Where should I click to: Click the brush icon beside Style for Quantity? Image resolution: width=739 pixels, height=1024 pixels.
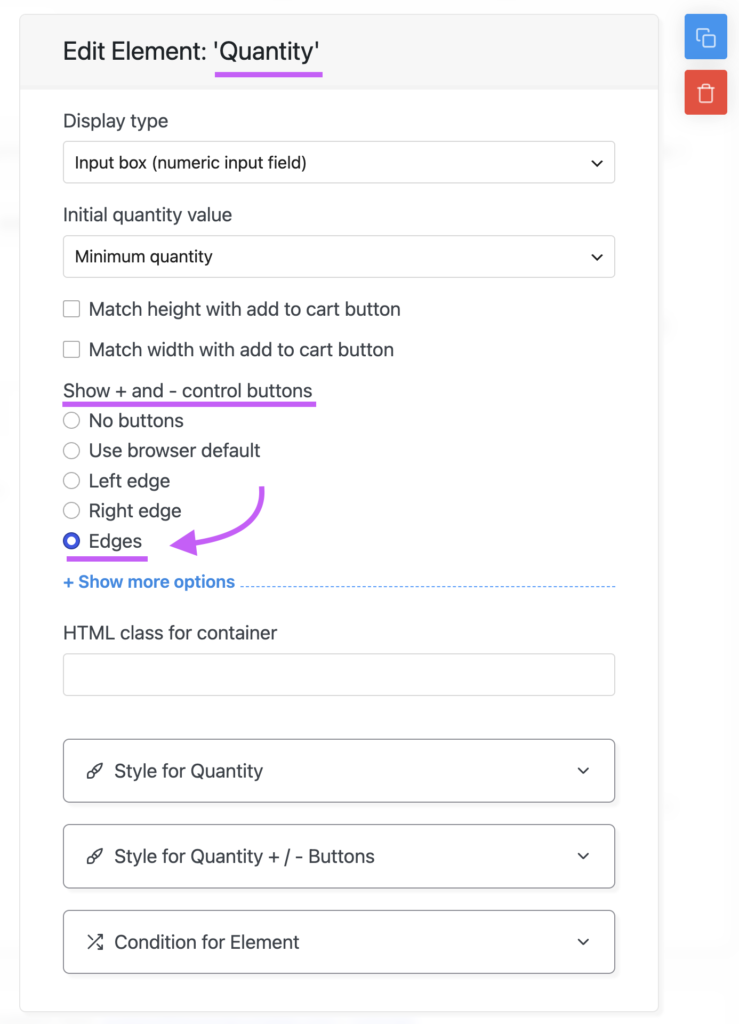tap(95, 771)
